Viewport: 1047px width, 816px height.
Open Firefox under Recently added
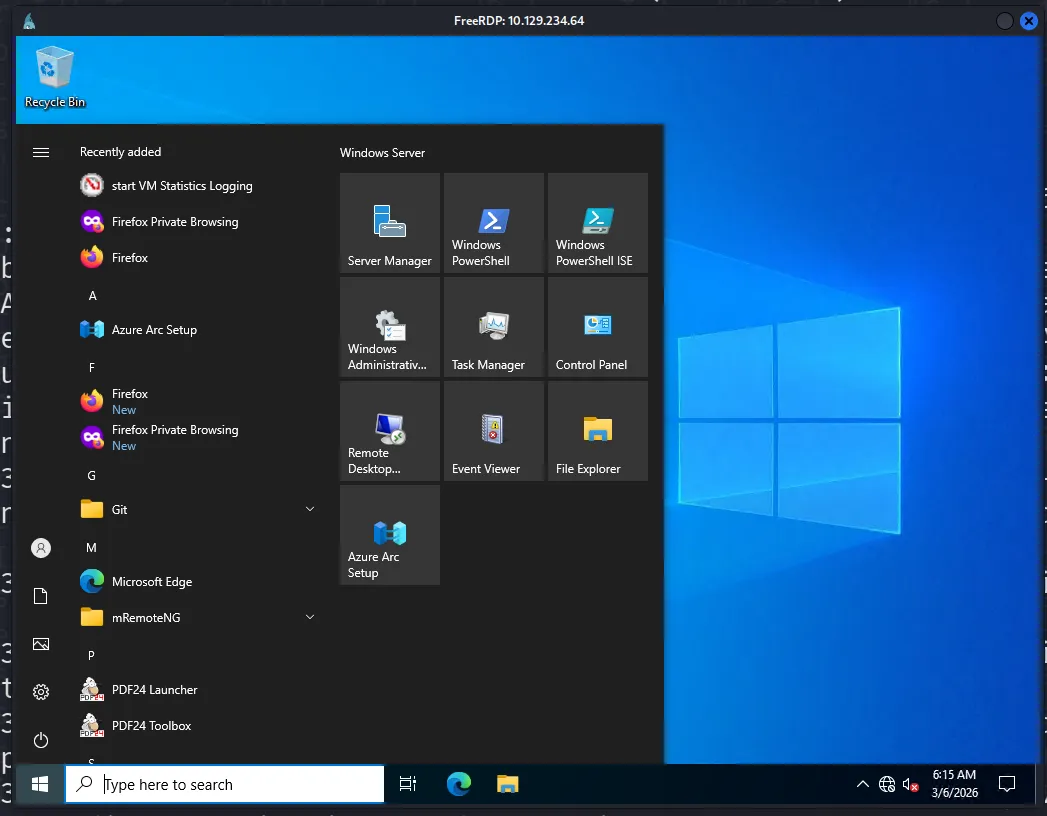(197, 258)
